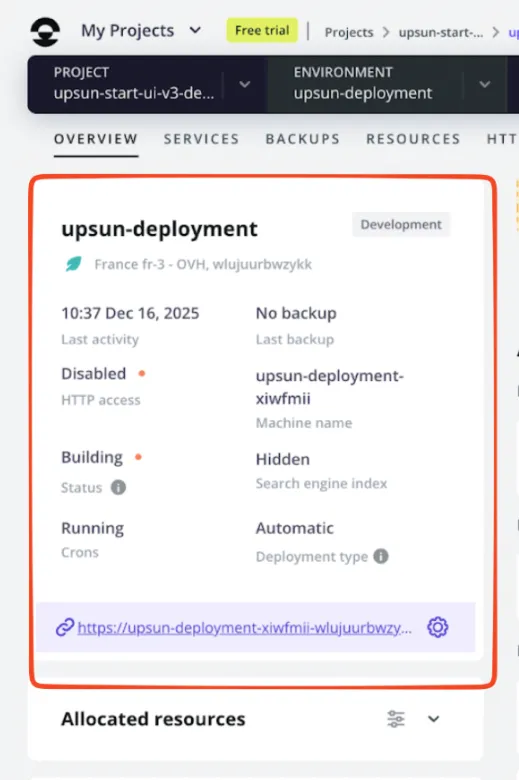Open the upsun-deployment environment URL link
Viewport: 519px width, 780px height.
coord(245,628)
